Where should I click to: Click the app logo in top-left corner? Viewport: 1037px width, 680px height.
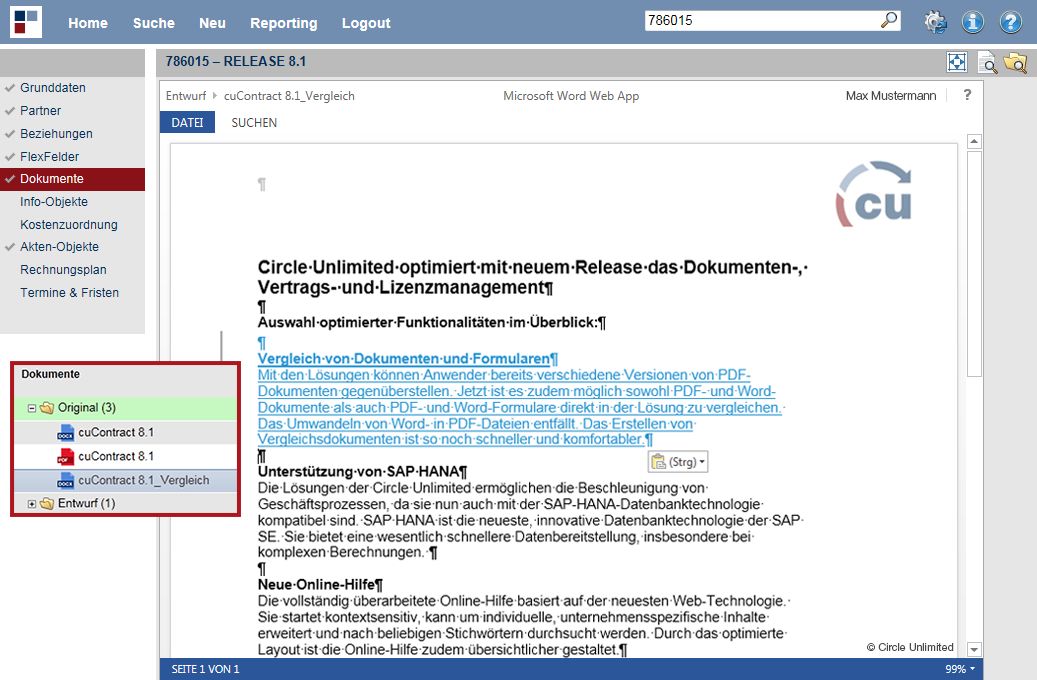[x=26, y=22]
